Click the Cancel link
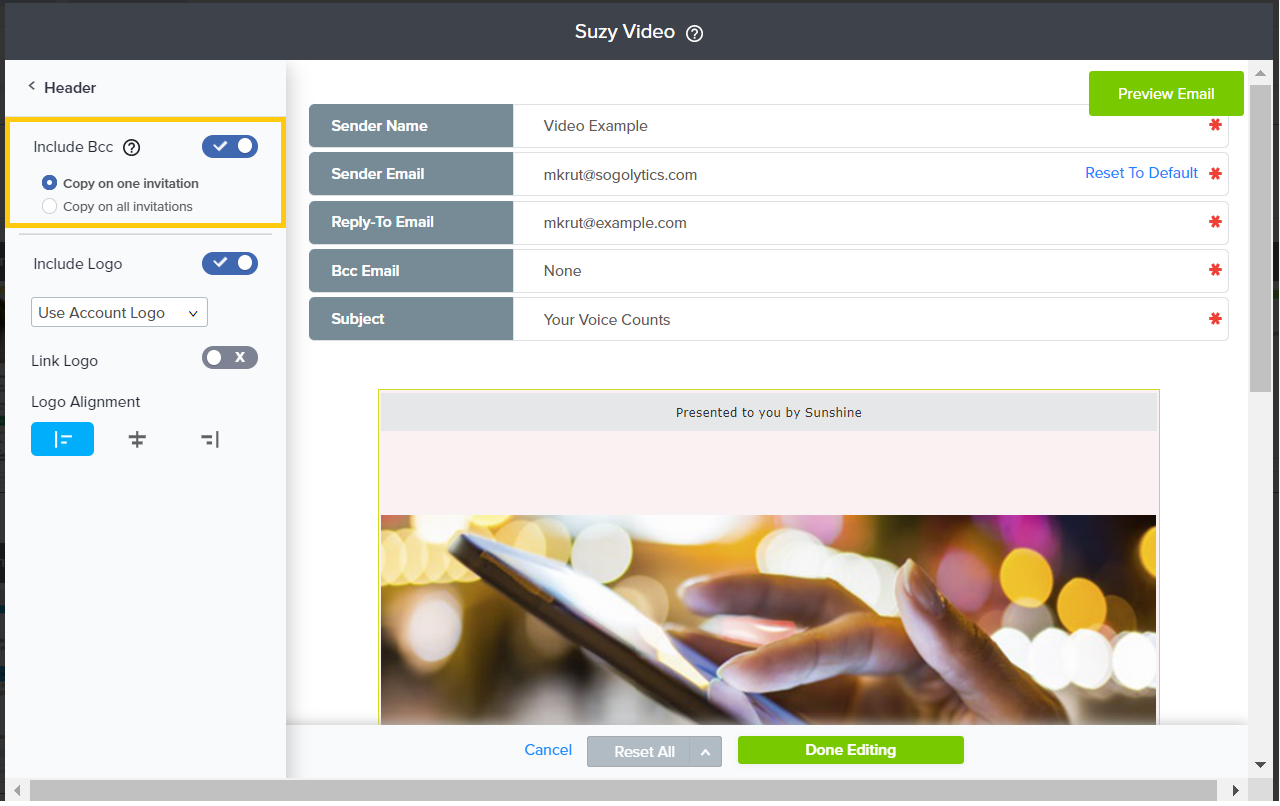This screenshot has width=1280, height=806. point(548,750)
